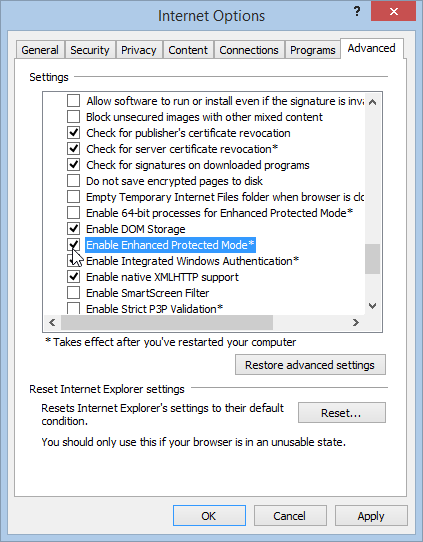Enable SmartScreen Filter checkbox
The height and width of the screenshot is (542, 423).
point(73,293)
